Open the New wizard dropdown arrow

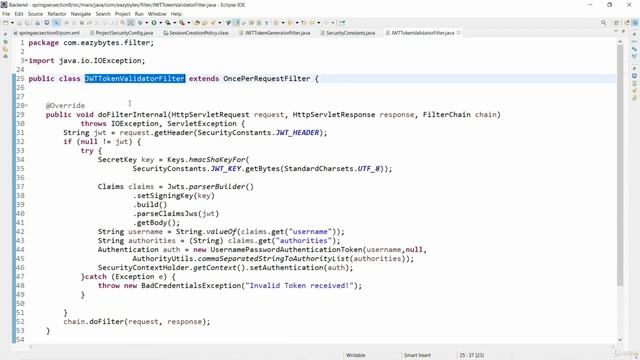(12, 23)
